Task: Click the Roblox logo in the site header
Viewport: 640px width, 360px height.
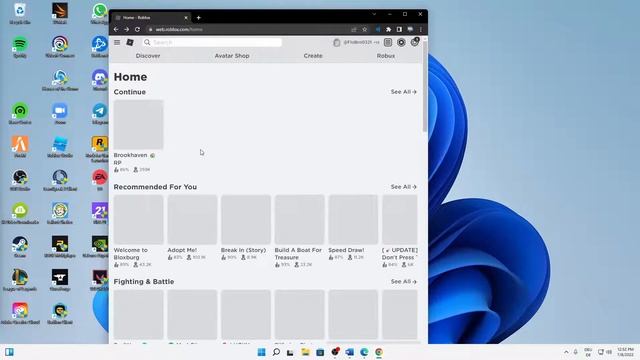Action: pos(130,42)
